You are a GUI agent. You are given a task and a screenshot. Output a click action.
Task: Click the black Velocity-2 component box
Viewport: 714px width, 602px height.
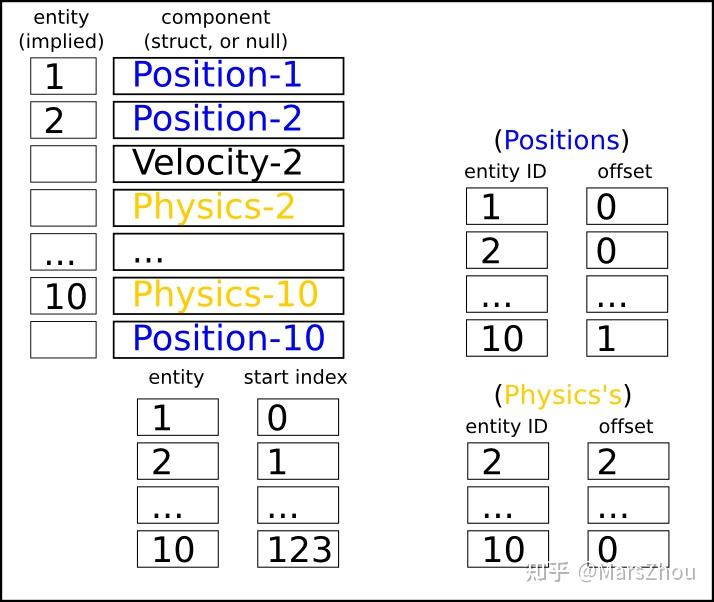click(x=228, y=164)
